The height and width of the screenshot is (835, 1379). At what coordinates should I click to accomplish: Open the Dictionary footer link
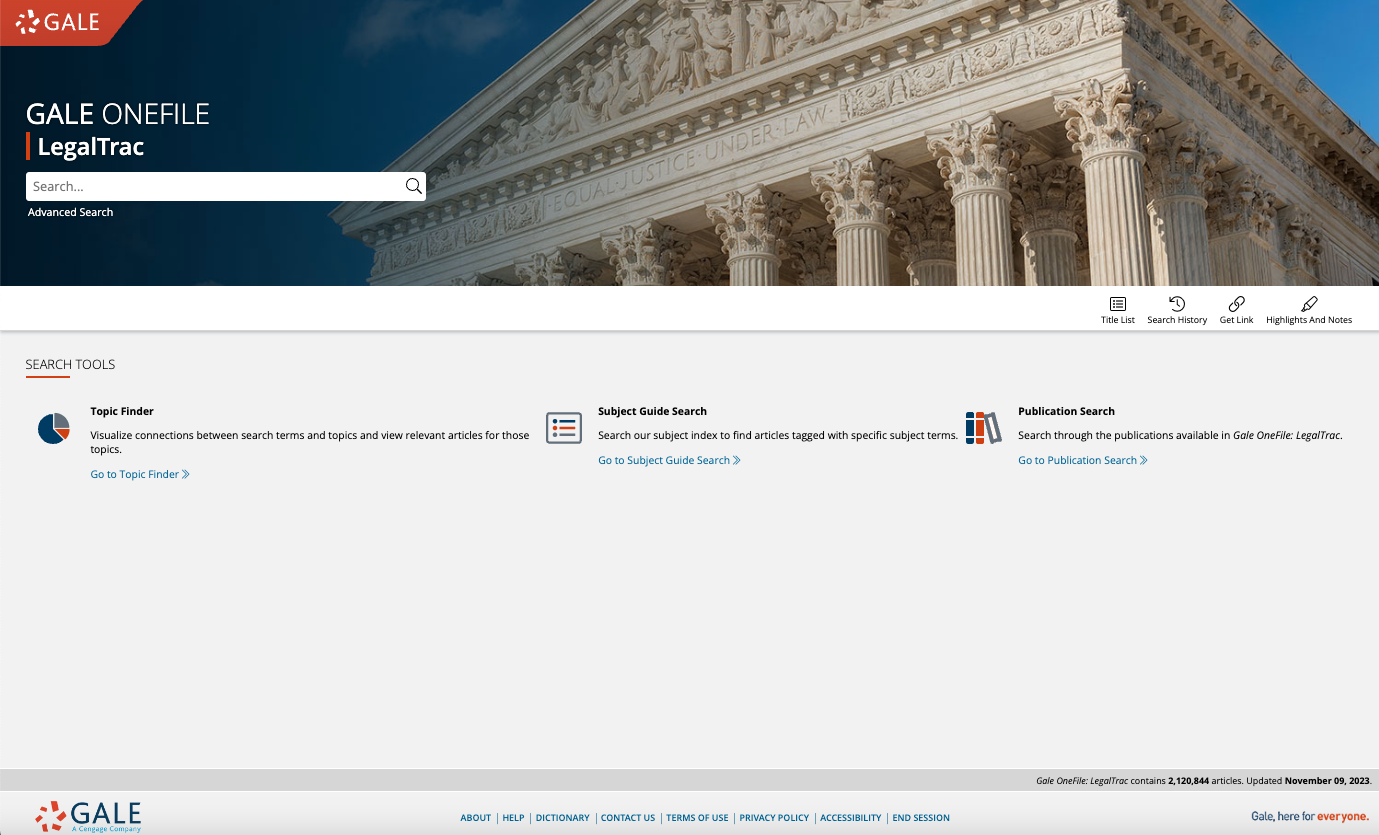(563, 818)
